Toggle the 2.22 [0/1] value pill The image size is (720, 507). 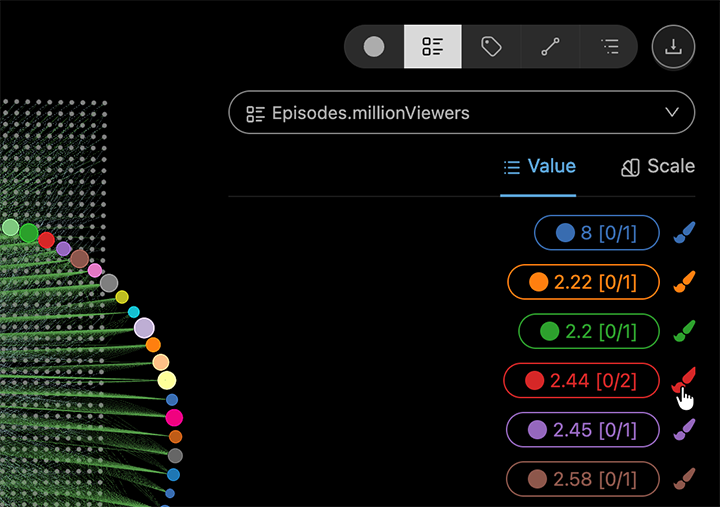pos(583,282)
